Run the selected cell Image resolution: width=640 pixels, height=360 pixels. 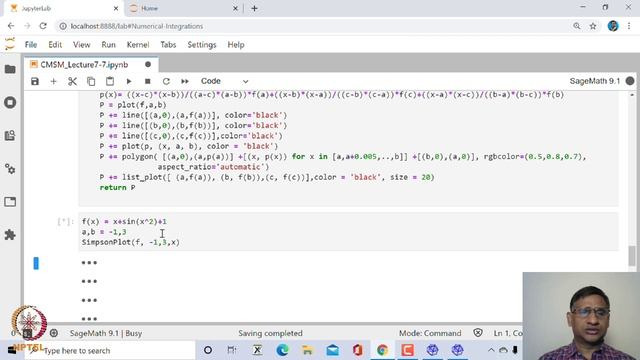tap(129, 81)
